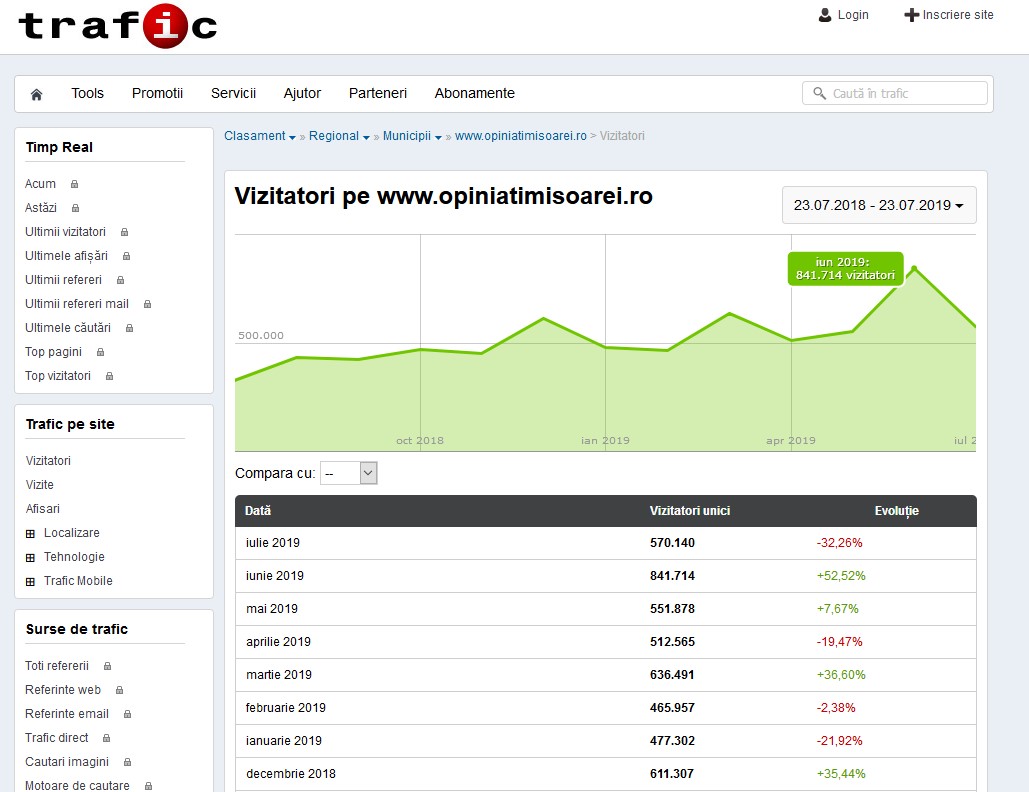This screenshot has height=792, width=1029.
Task: Click the magnifier icon in search box
Action: coord(819,93)
